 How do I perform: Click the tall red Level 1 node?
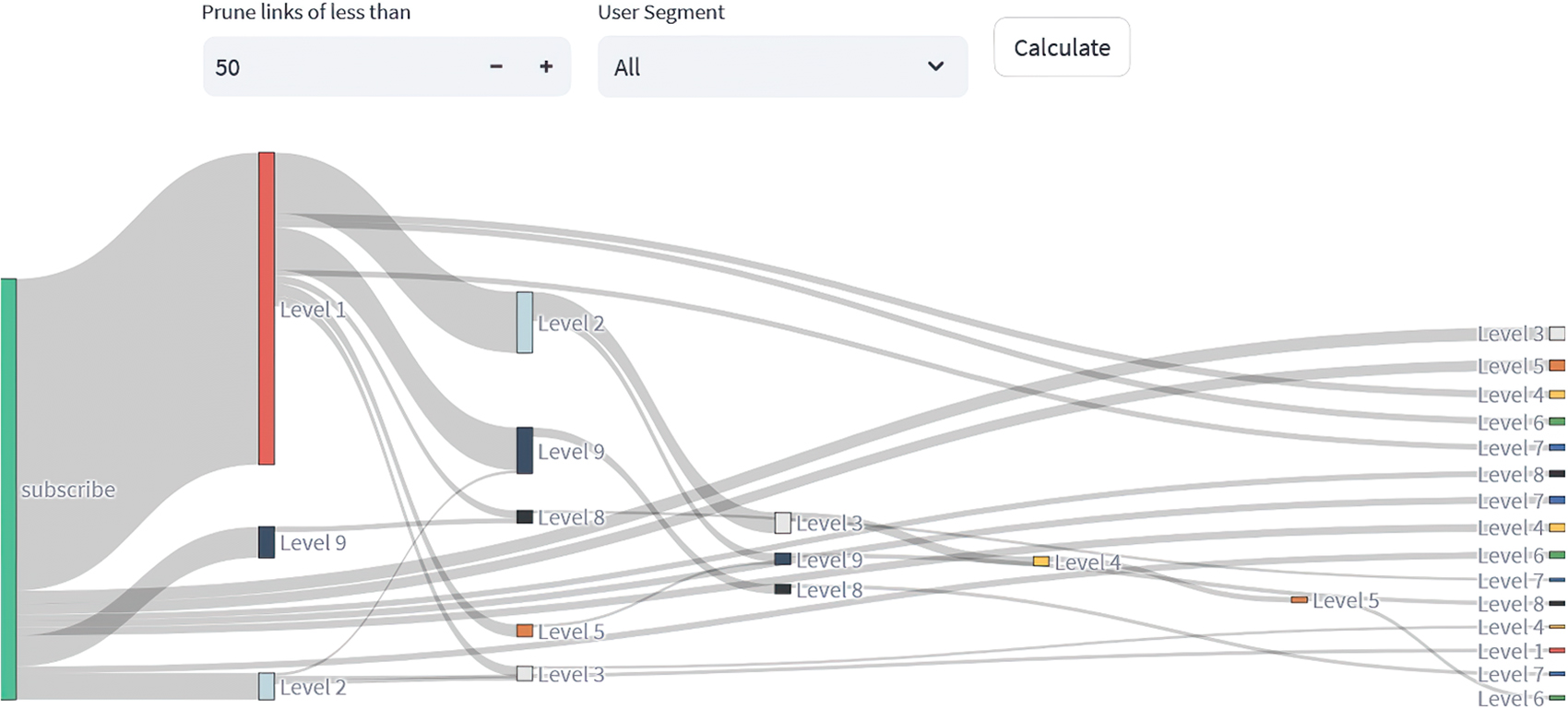[x=267, y=308]
